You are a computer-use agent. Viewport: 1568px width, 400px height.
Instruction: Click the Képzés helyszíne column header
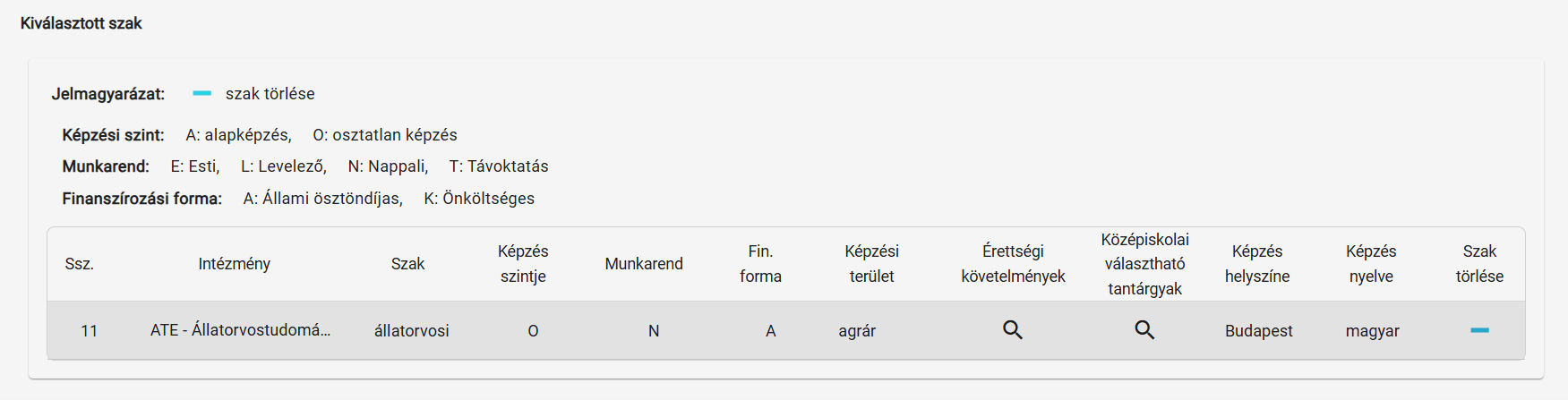coord(1257,264)
